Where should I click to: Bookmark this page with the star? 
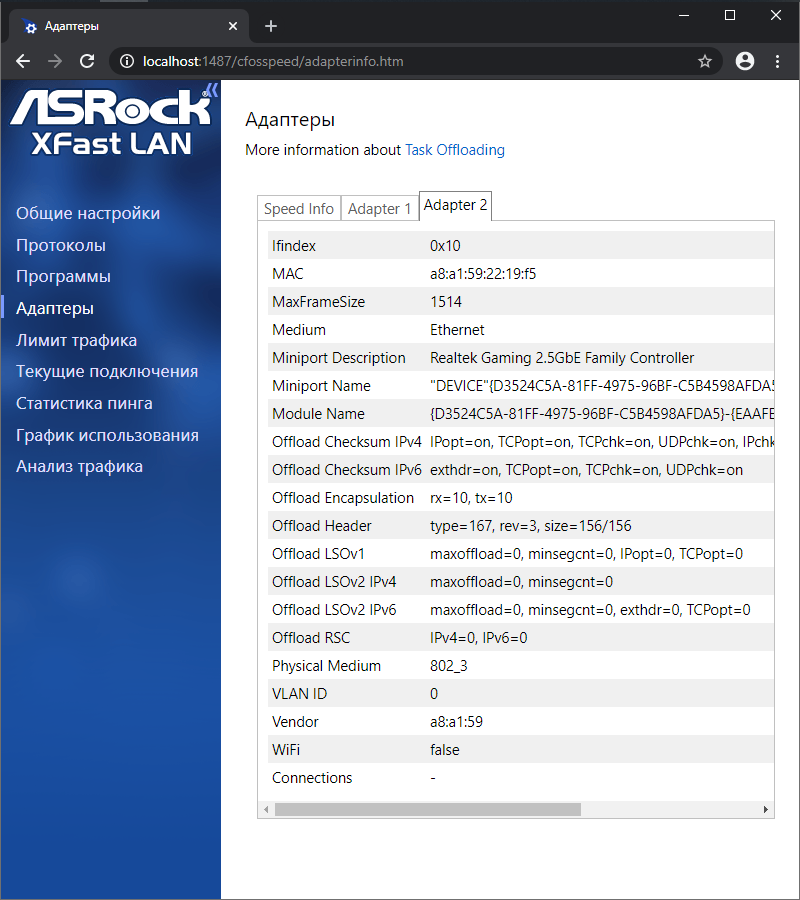(705, 61)
